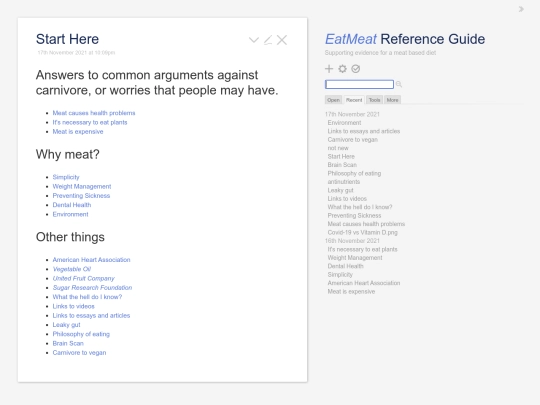
Task: Open the control panel gear icon
Action: 342,69
